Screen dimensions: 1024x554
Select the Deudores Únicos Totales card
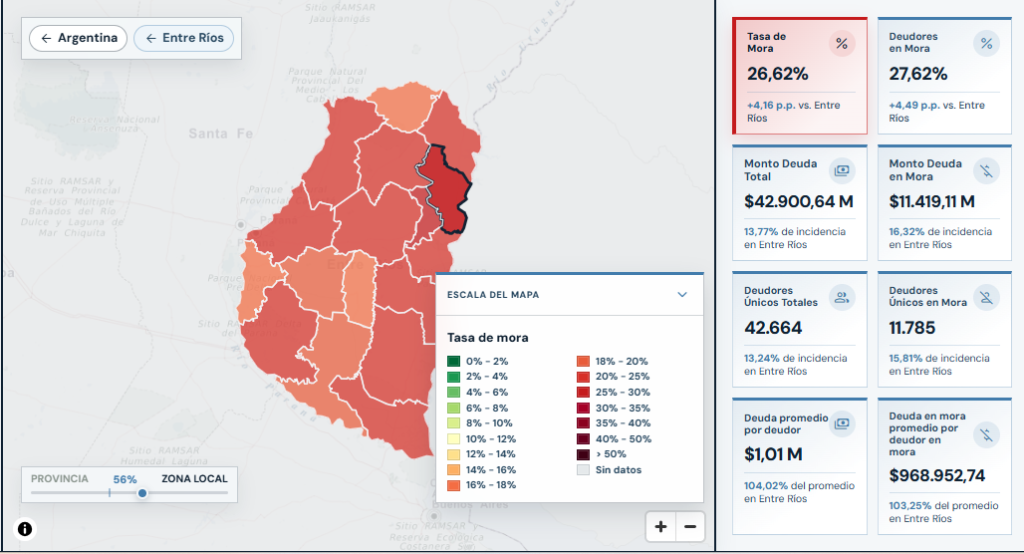pyautogui.click(x=800, y=330)
